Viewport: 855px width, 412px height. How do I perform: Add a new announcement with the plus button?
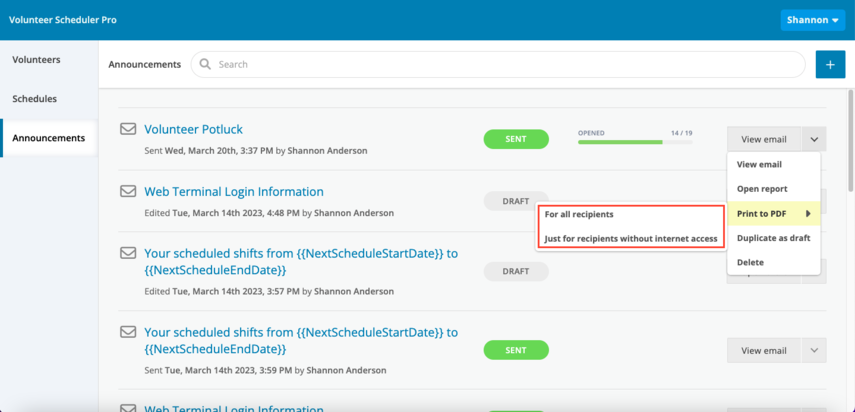coord(830,64)
